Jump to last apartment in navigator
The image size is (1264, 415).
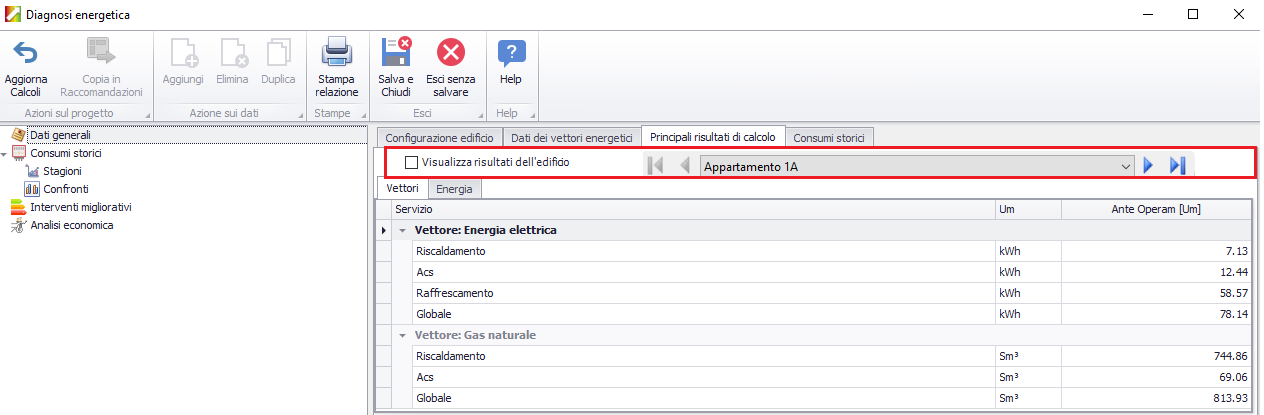pyautogui.click(x=1177, y=166)
